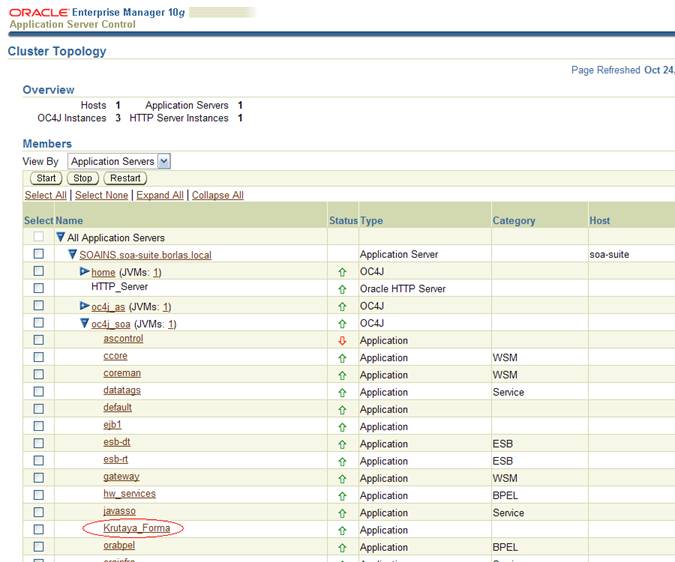Sort by the Type column header
The image size is (675, 562).
coord(372,220)
